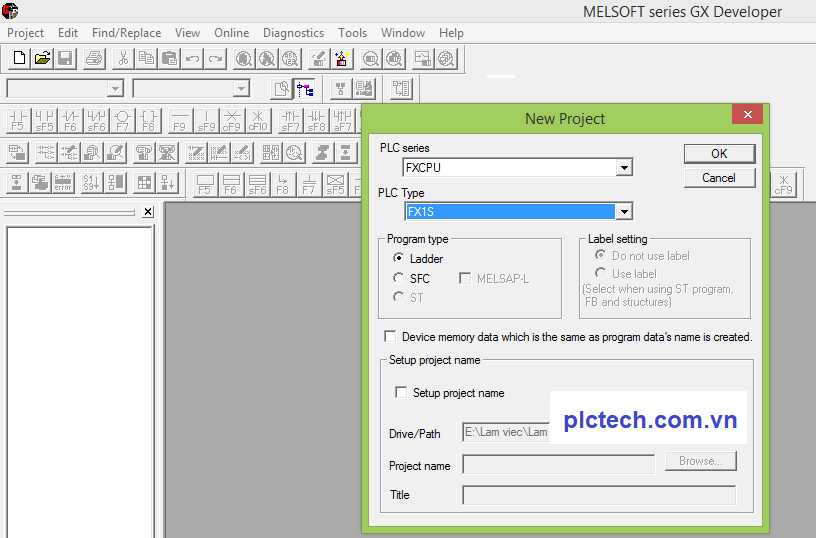Viewport: 816px width, 538px height.
Task: Select SFC program type
Action: [x=411, y=278]
